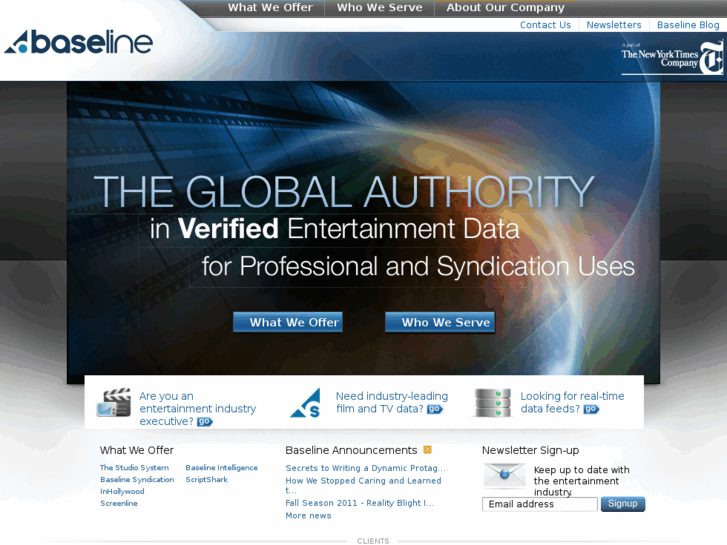Open 'Are you an entertainment industry executive?' link

point(198,409)
